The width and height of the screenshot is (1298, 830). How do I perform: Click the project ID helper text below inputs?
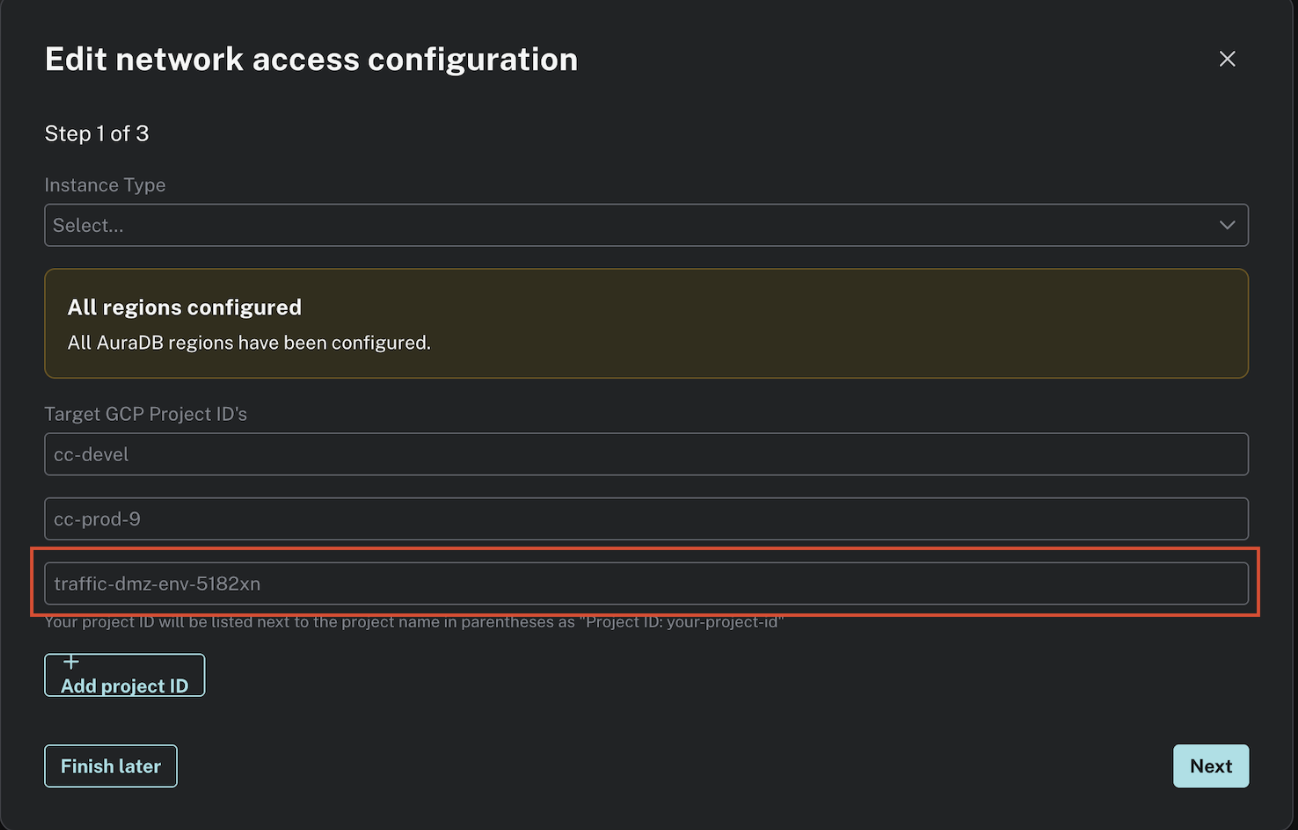(413, 621)
